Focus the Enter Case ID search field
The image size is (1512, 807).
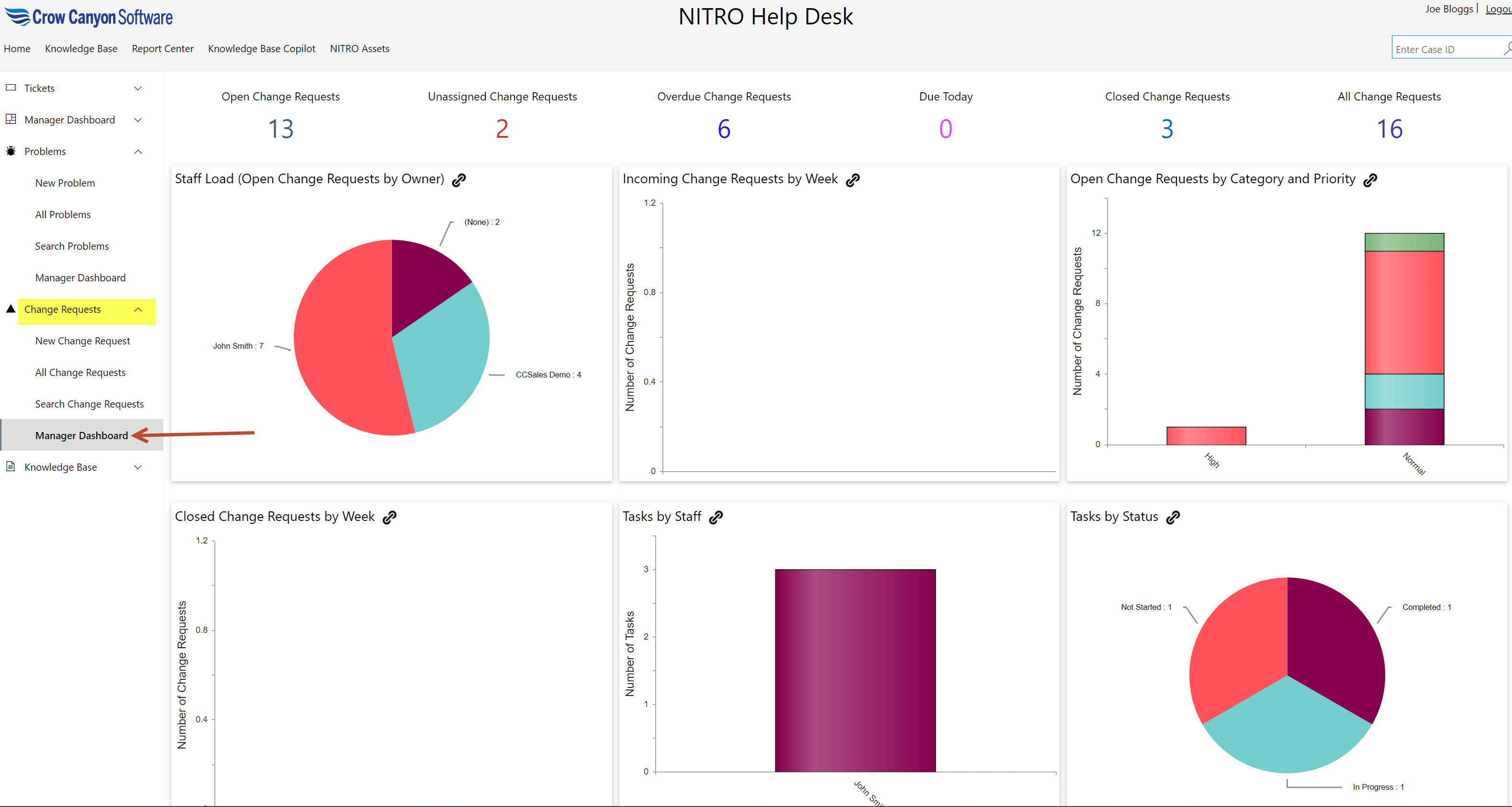tap(1444, 49)
